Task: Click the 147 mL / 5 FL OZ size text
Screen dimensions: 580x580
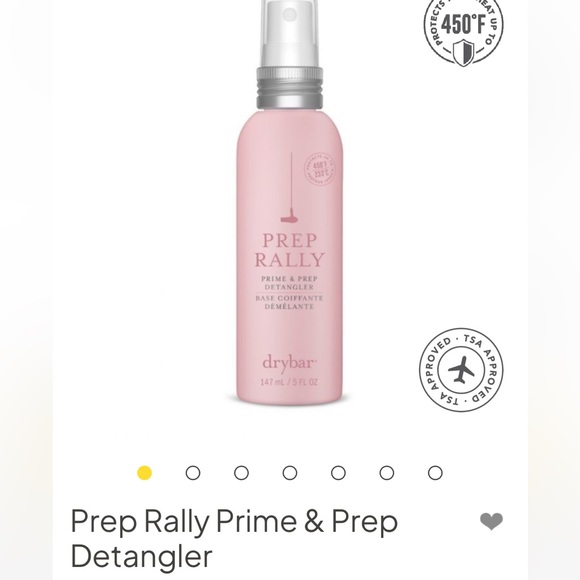Action: pos(289,382)
